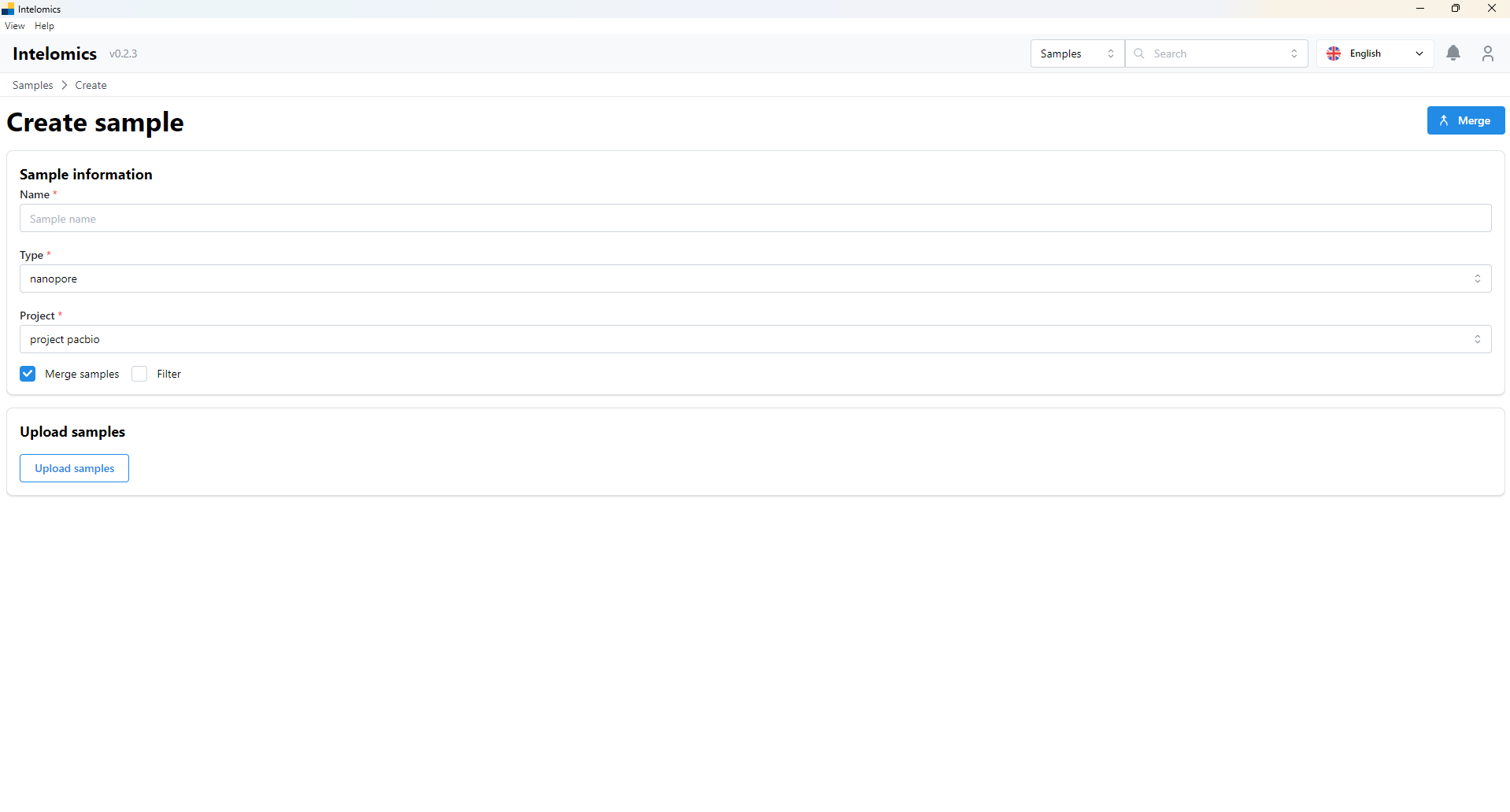Open the Help menu
Image resolution: width=1510 pixels, height=812 pixels.
click(x=44, y=26)
